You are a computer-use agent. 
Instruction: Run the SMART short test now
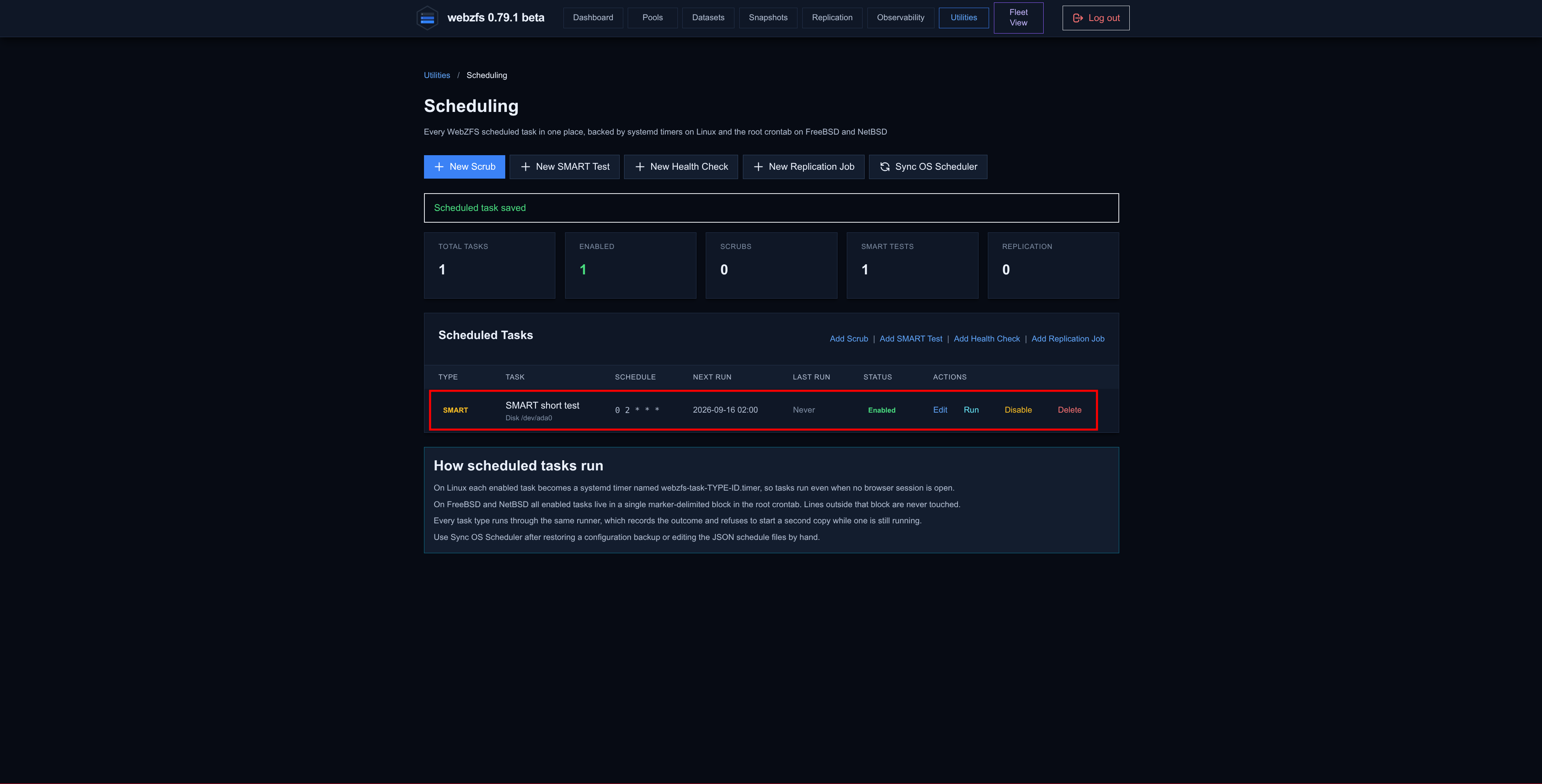click(971, 410)
